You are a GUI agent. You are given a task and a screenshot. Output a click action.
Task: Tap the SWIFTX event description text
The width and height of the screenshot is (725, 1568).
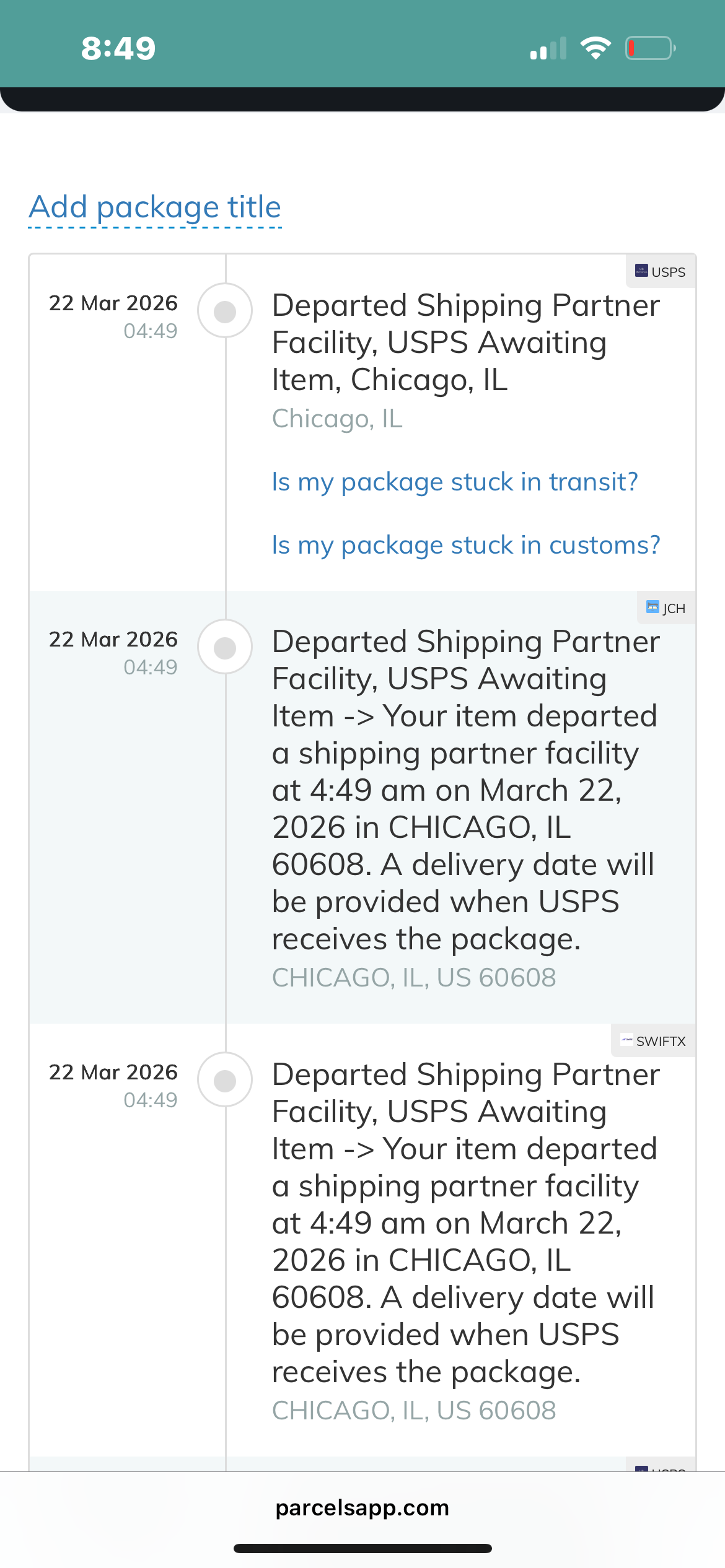click(465, 1223)
